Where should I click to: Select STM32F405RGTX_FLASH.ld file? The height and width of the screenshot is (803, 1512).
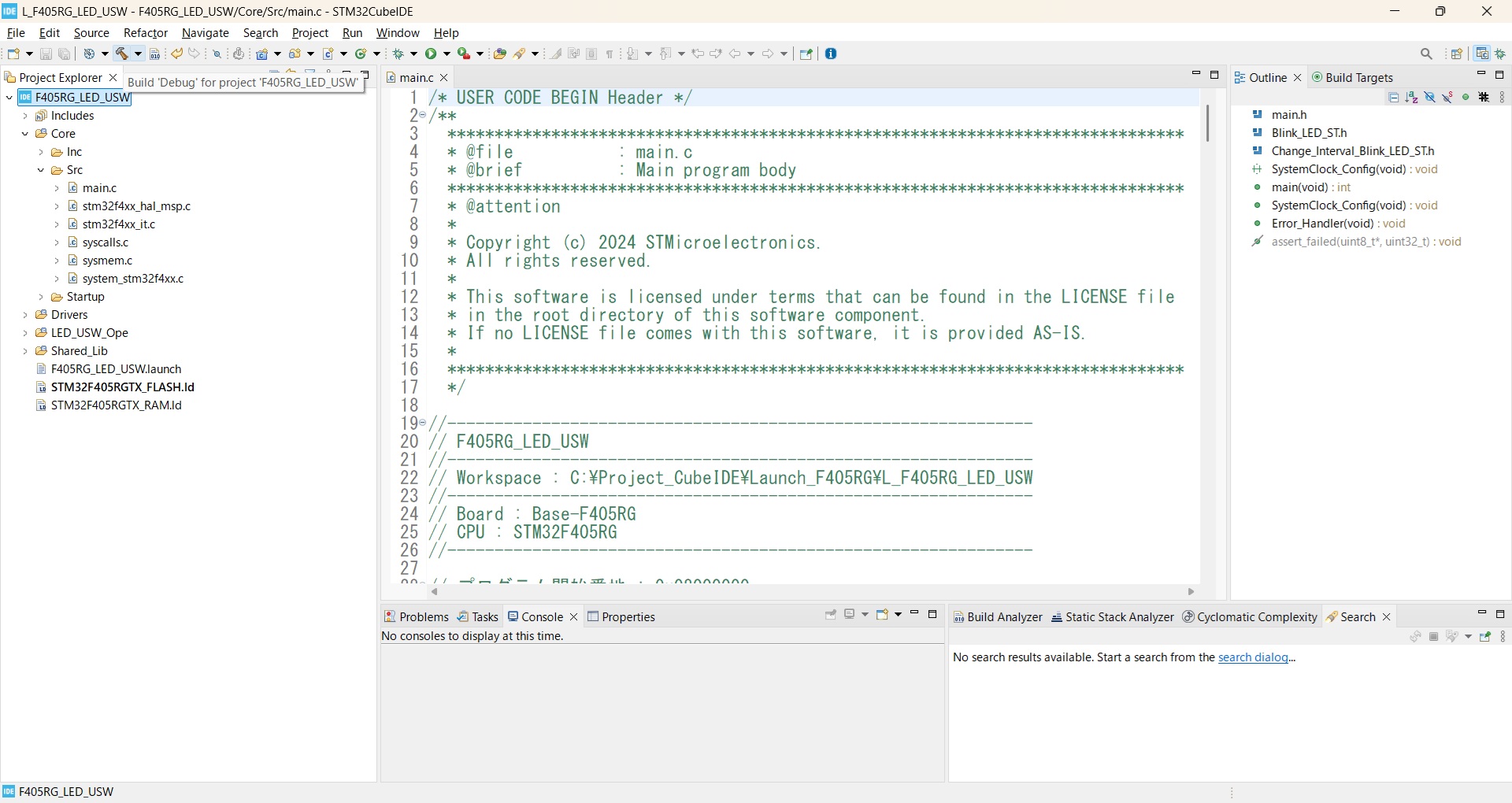[x=116, y=387]
